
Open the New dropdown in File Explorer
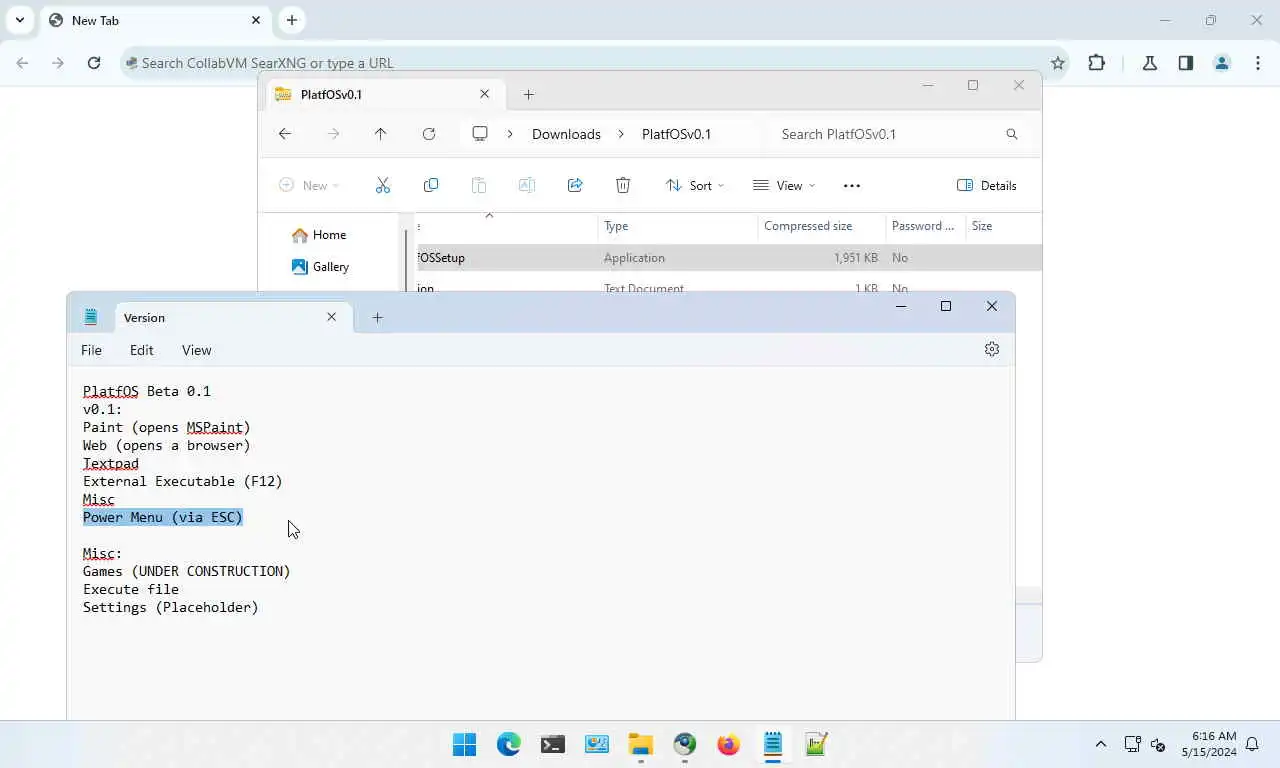tap(309, 185)
